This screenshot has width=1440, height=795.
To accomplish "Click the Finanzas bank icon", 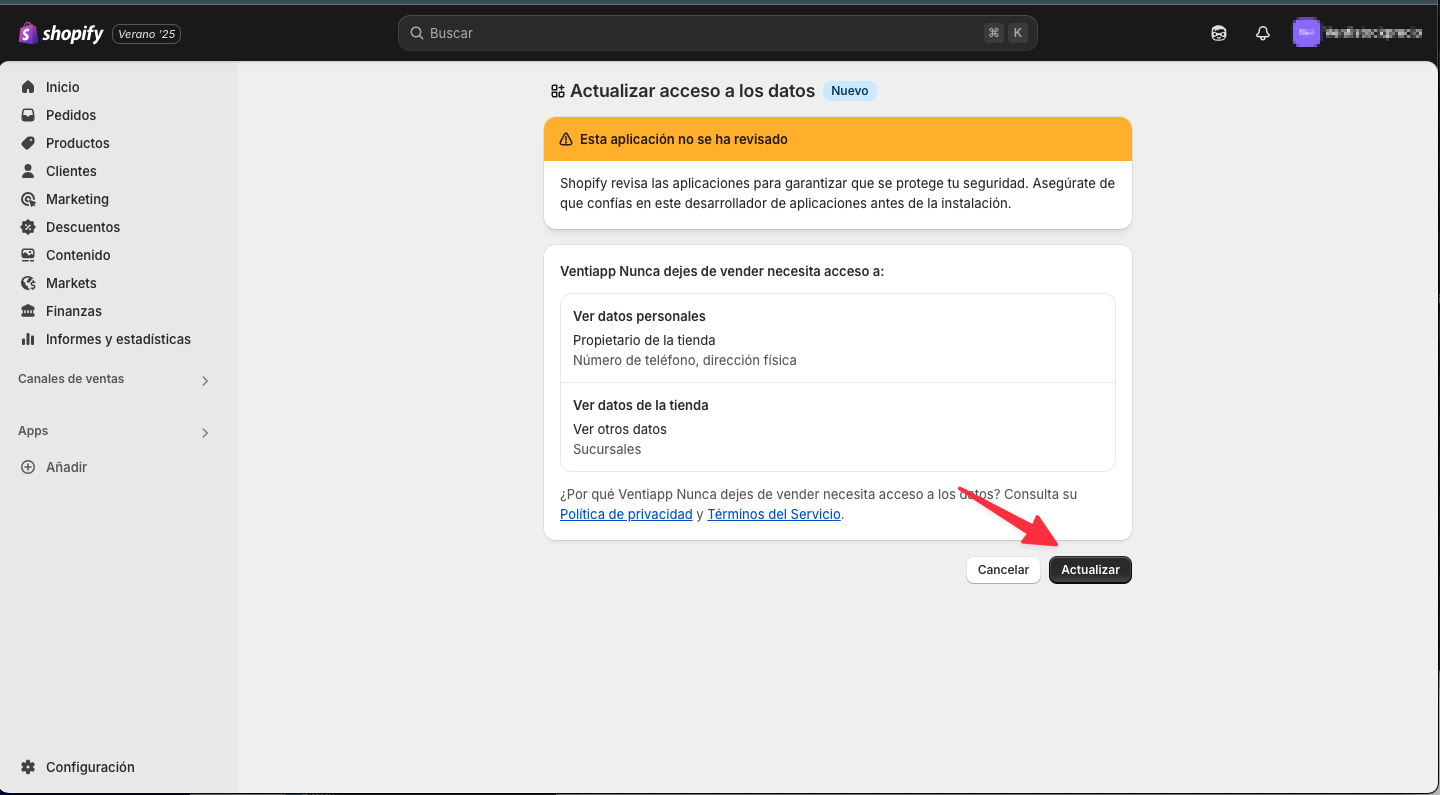I will (28, 311).
